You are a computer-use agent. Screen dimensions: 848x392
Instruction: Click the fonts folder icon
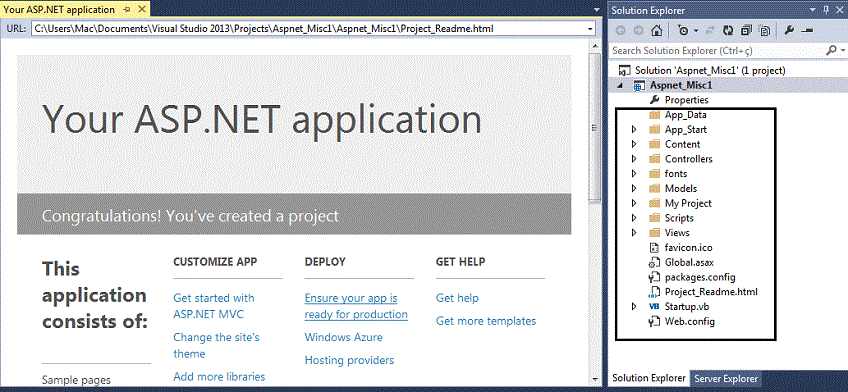[x=654, y=174]
